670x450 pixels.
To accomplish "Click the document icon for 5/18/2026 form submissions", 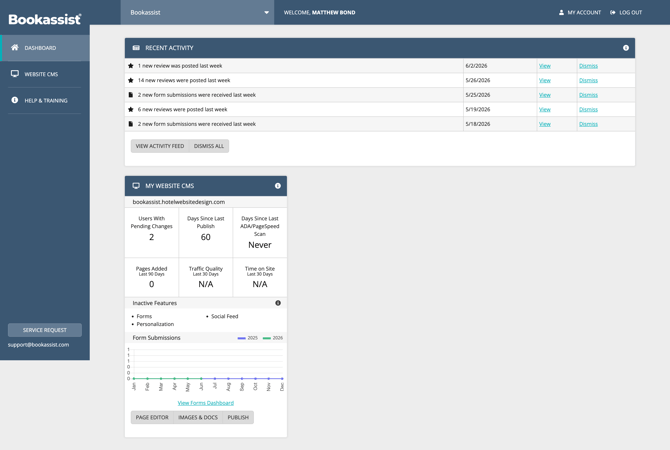I will pyautogui.click(x=131, y=124).
